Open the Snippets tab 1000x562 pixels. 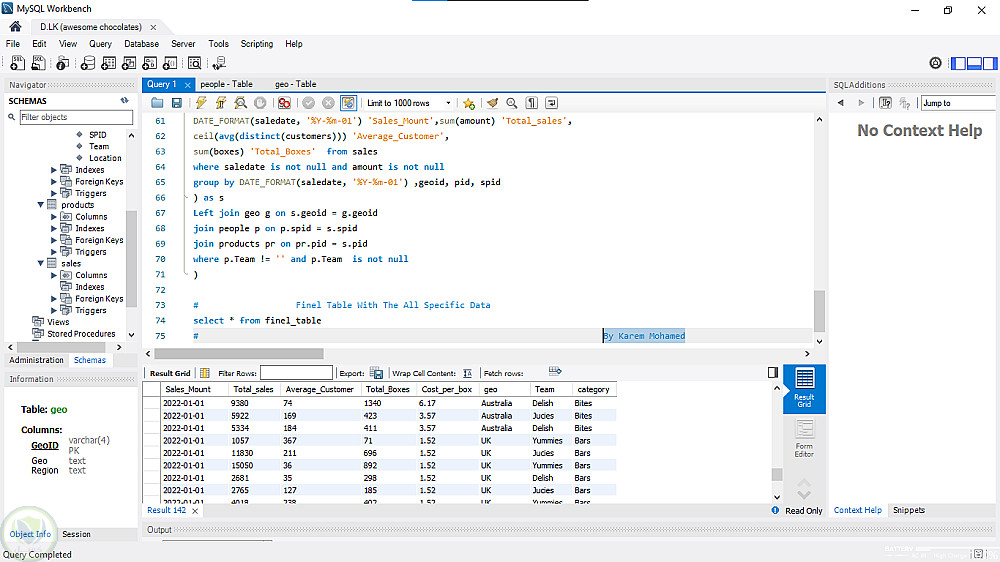tap(908, 510)
